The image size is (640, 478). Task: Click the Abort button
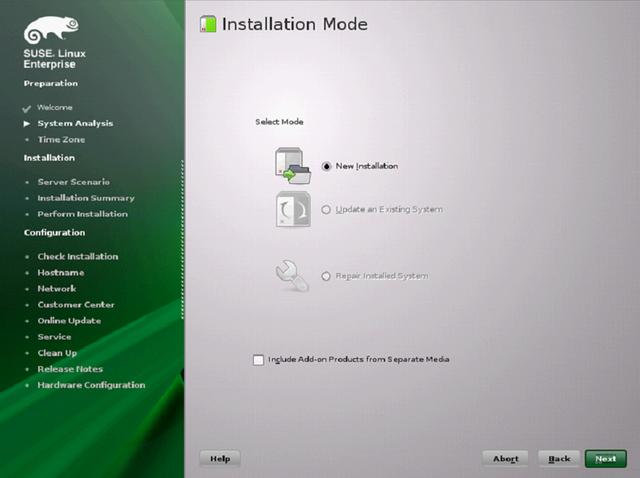(x=505, y=459)
